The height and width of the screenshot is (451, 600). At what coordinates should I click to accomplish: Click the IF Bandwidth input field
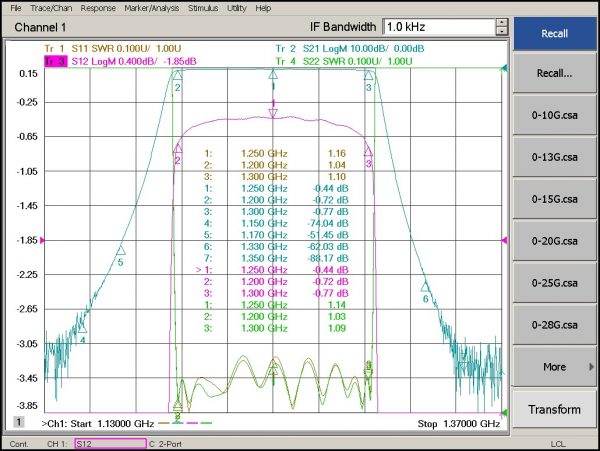tap(439, 27)
